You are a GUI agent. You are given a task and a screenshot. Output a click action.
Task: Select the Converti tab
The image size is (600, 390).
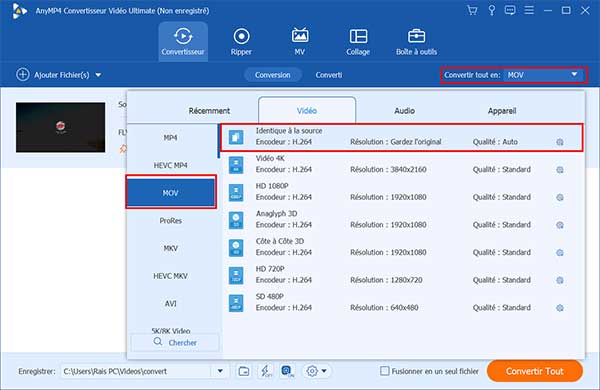329,75
